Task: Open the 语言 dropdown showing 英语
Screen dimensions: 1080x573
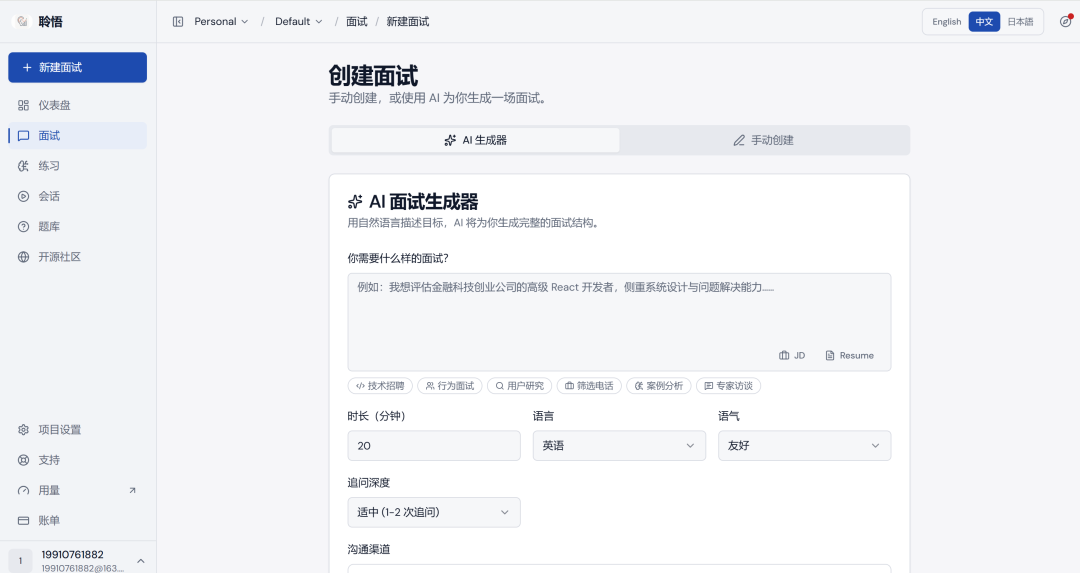Action: (x=619, y=446)
